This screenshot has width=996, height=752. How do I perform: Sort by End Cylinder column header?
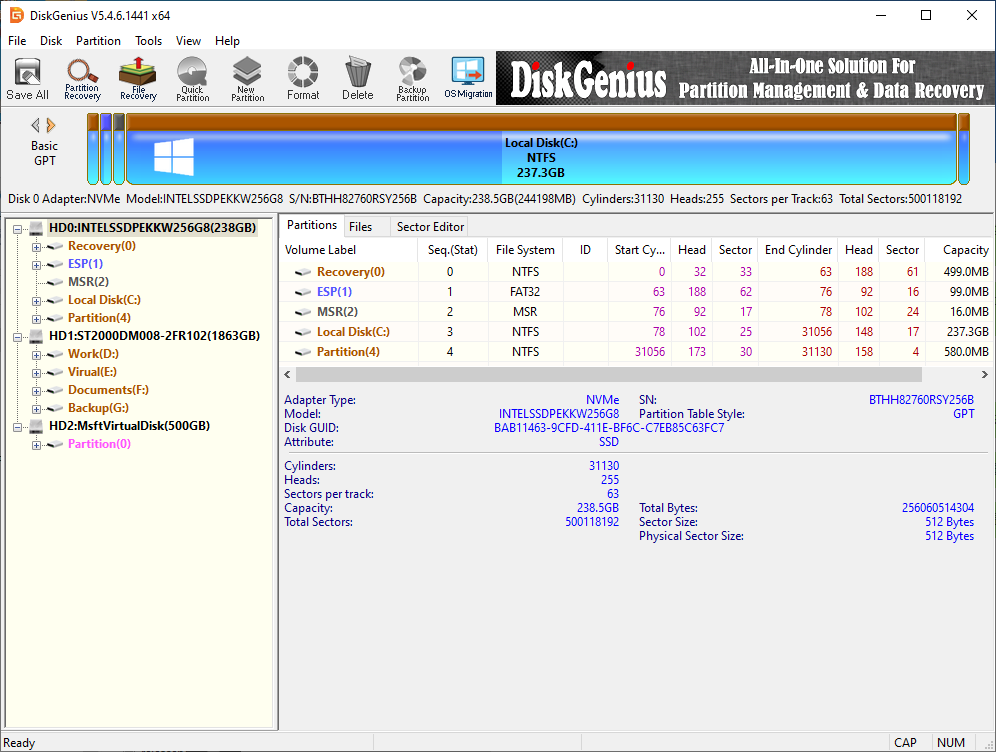click(x=798, y=250)
